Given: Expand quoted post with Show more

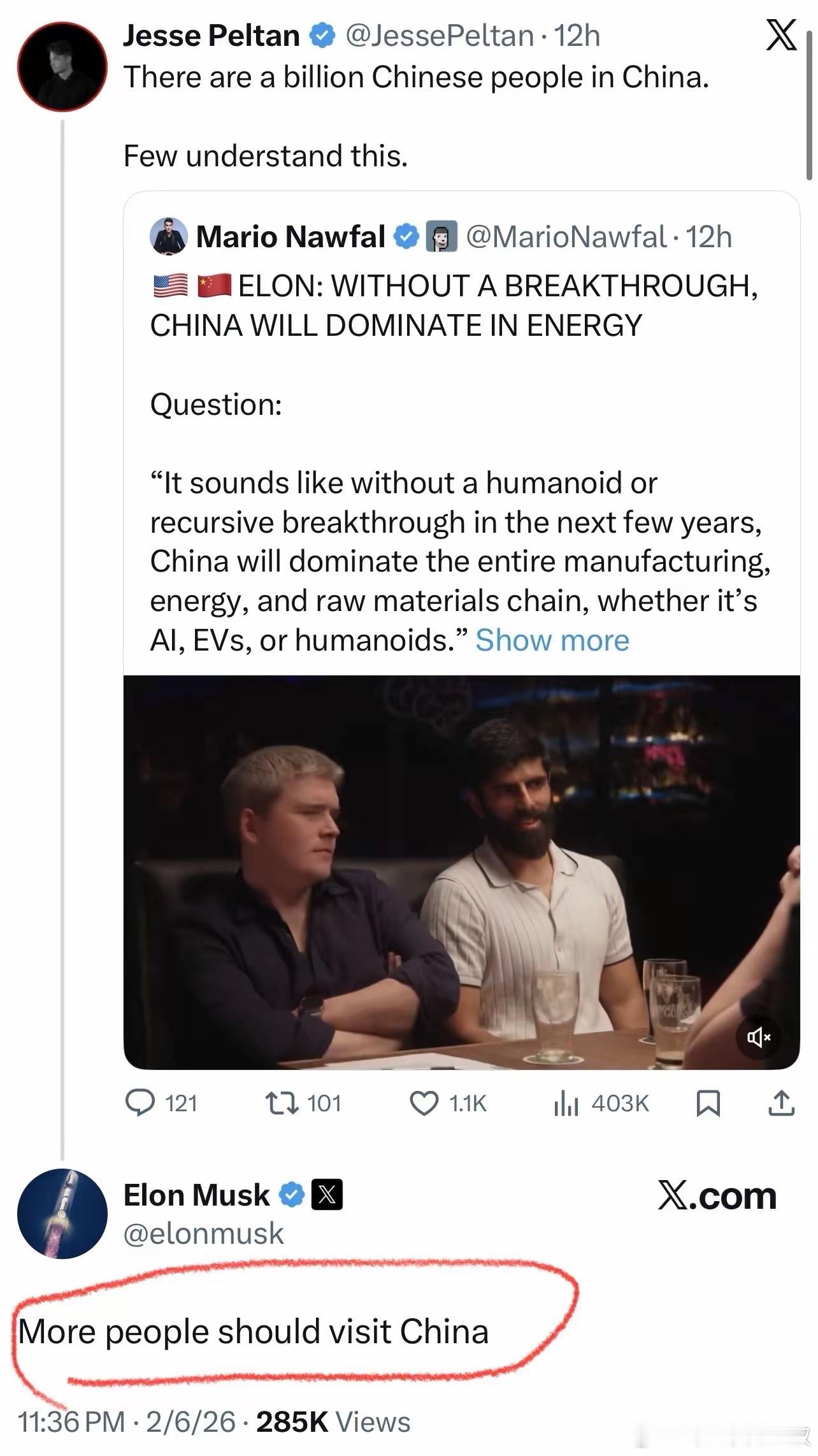Looking at the screenshot, I should pyautogui.click(x=552, y=640).
